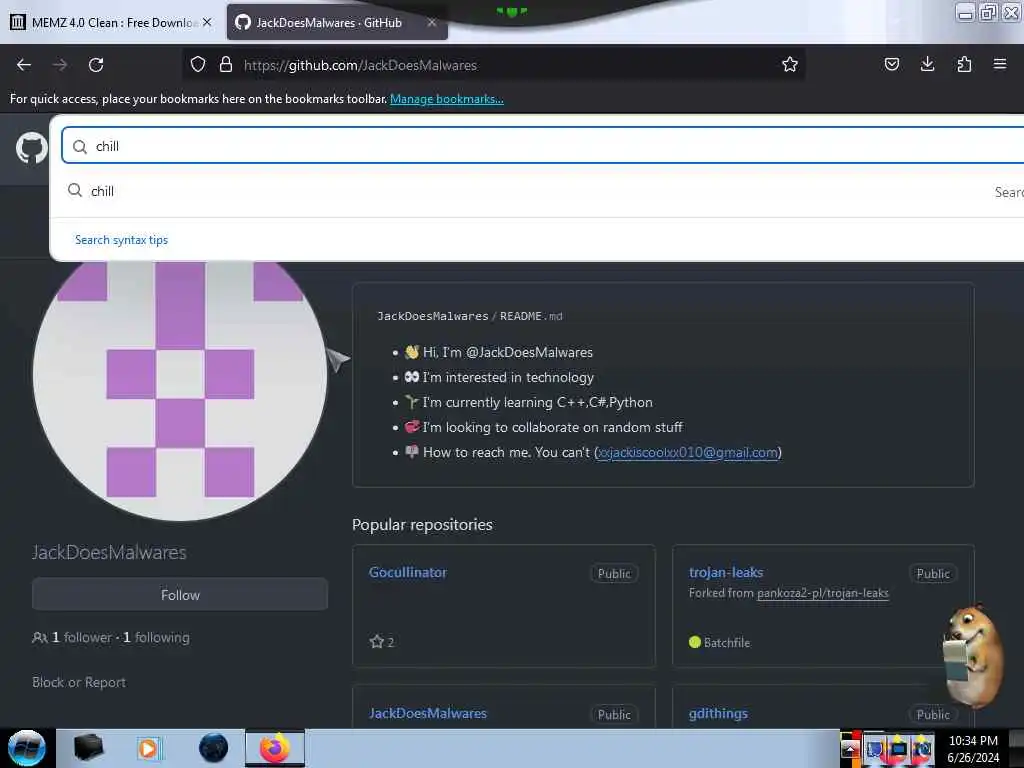This screenshot has height=768, width=1024.
Task: Open the Gocullinator repository
Action: [x=408, y=572]
